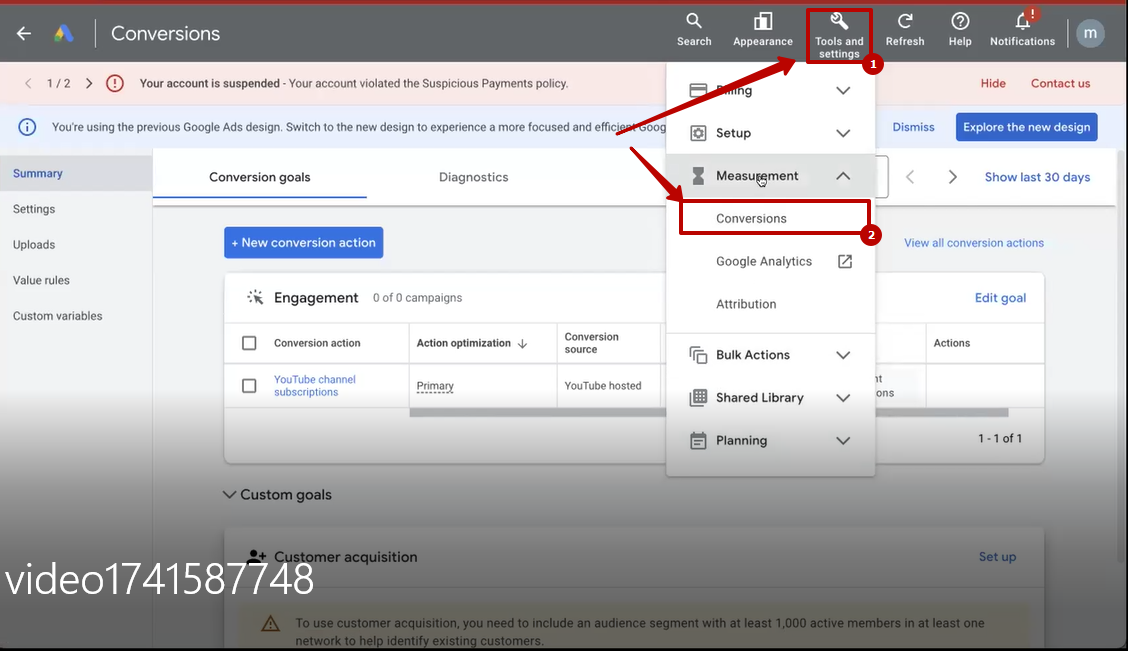Click Explore the new design button
Image resolution: width=1128 pixels, height=651 pixels.
[1027, 127]
